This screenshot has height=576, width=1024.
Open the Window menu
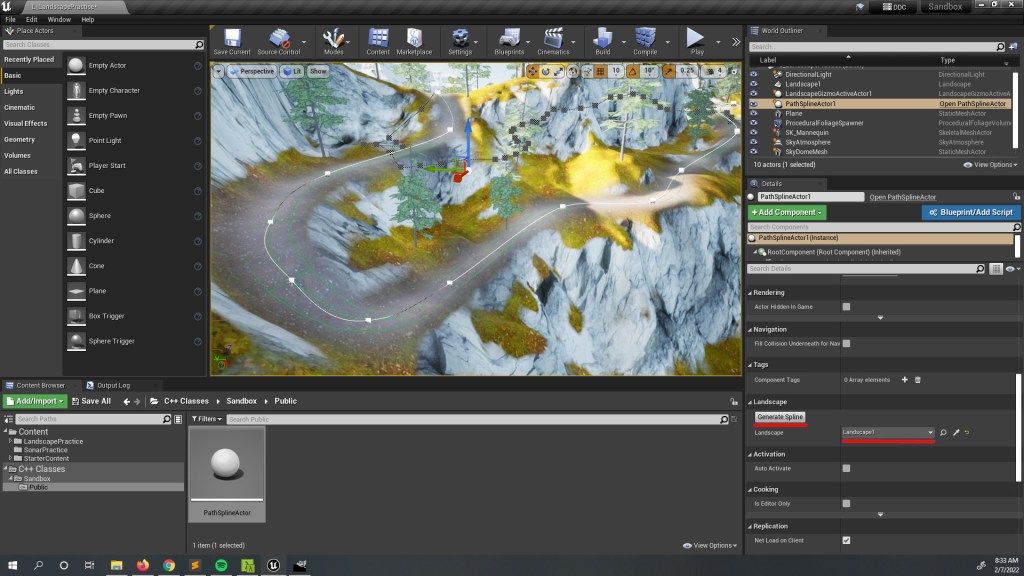click(x=59, y=19)
